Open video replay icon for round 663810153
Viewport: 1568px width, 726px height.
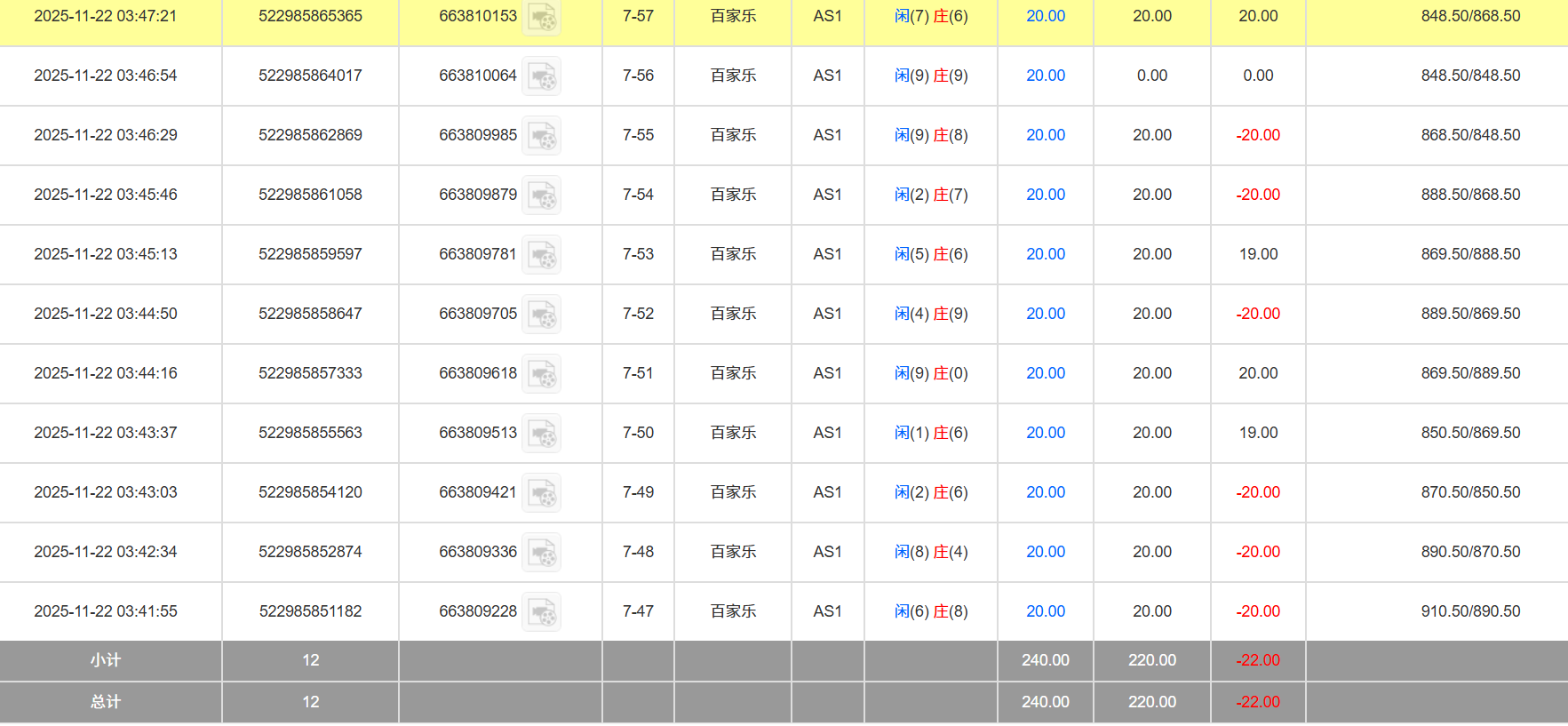click(x=541, y=17)
